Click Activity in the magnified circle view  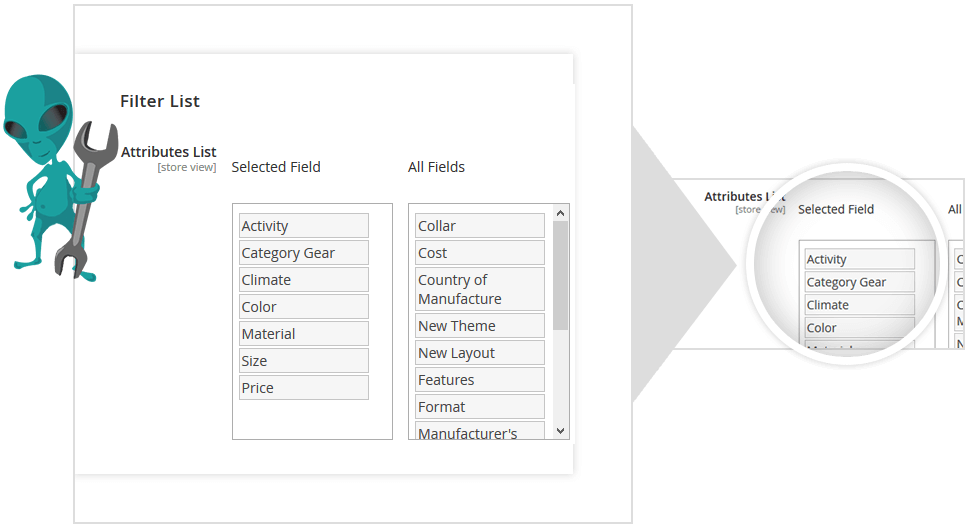tap(860, 259)
